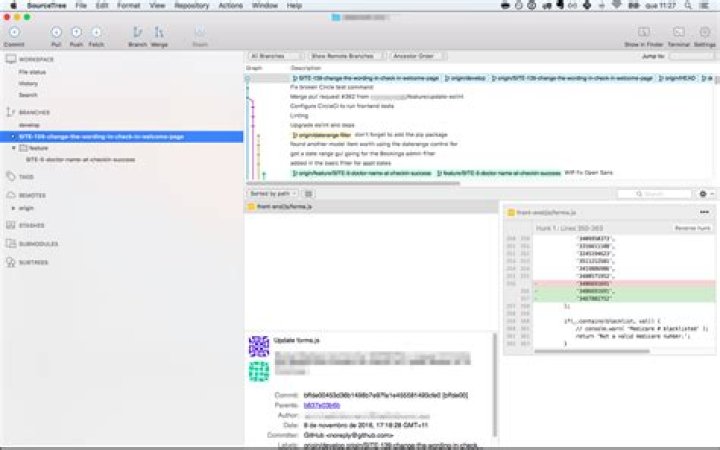Select the forms.js file in file list
This screenshot has width=720, height=450.
(371, 207)
